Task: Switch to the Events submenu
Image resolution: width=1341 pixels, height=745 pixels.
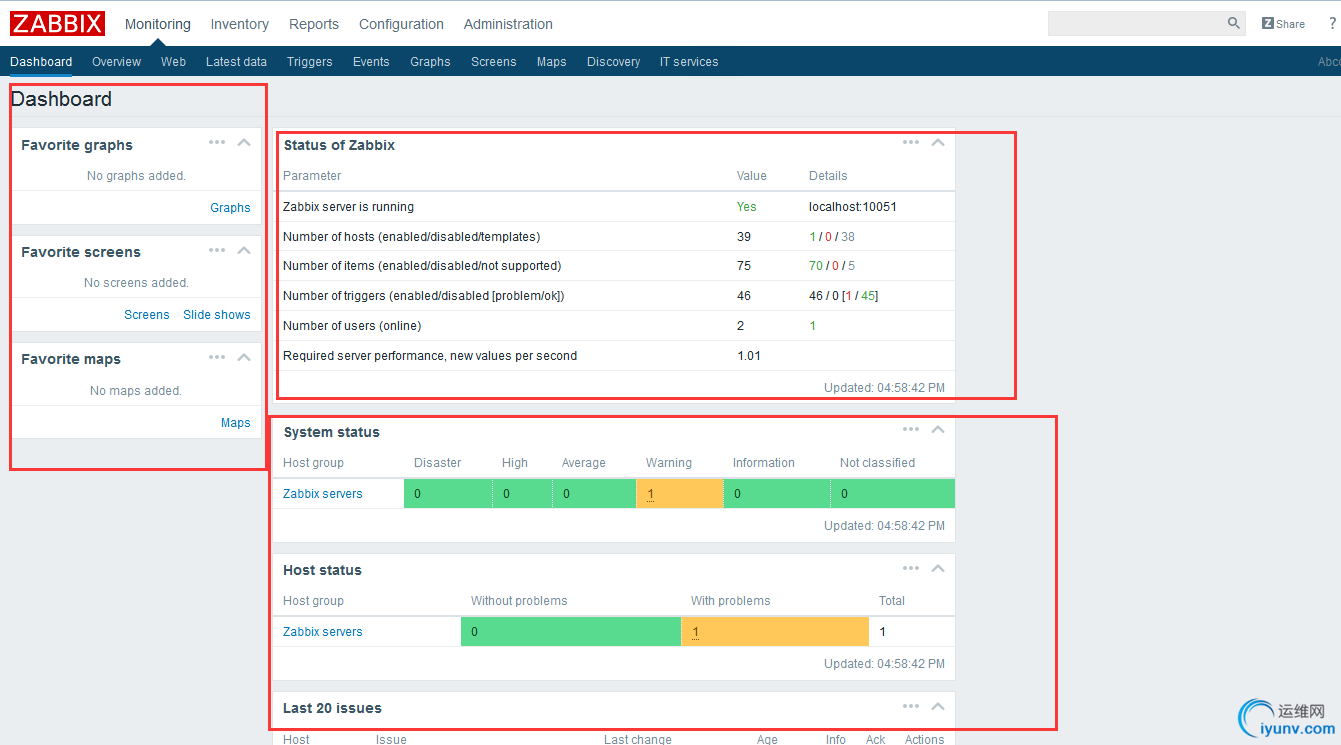Action: point(371,62)
